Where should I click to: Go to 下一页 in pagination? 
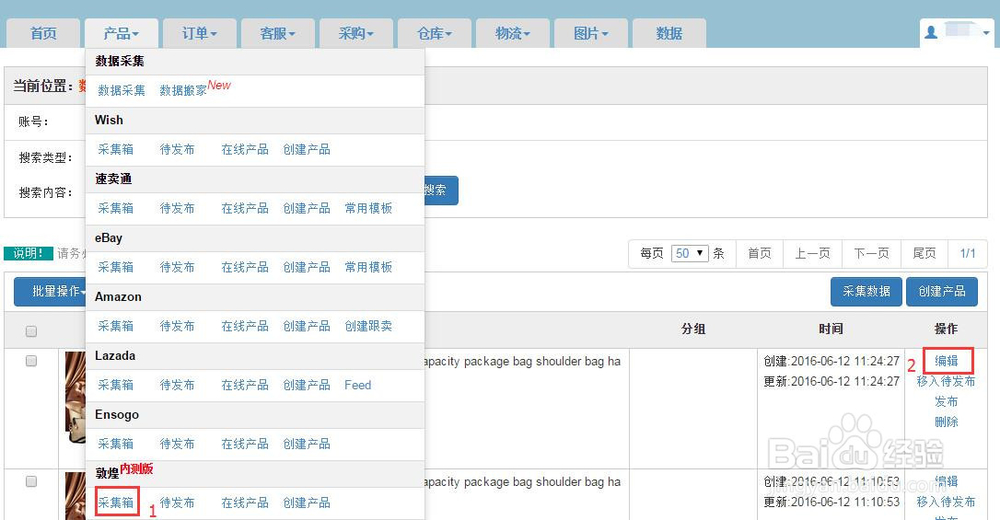[x=872, y=253]
